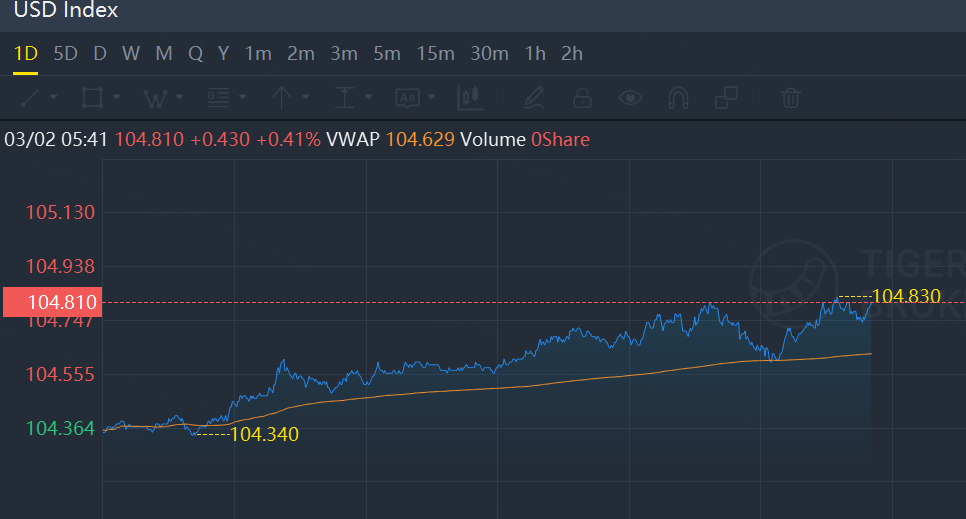Viewport: 966px width, 519px height.
Task: Click the 1h timeframe option
Action: pyautogui.click(x=535, y=54)
